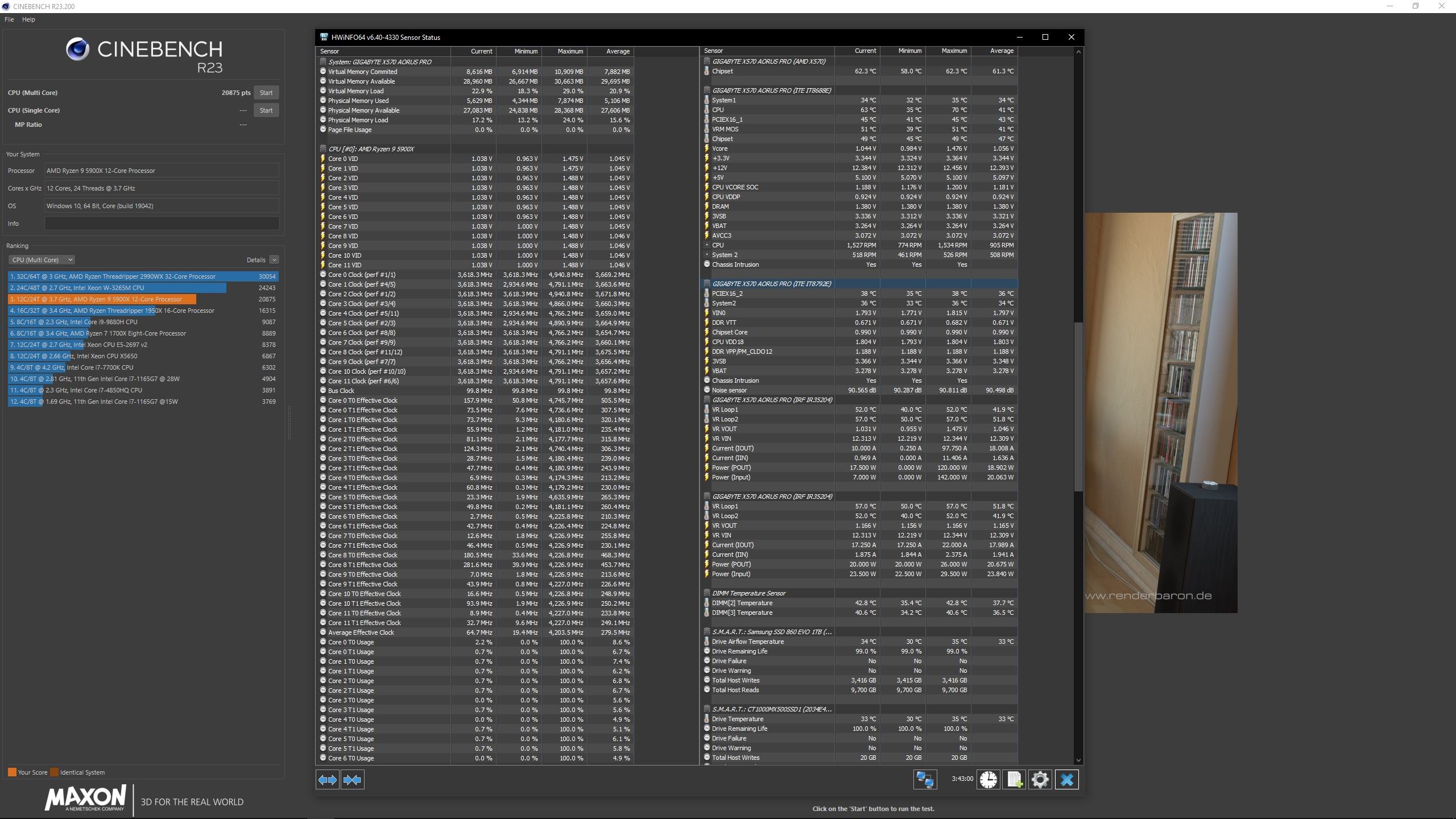
Task: Click the System 2 fan RPM icon
Action: click(x=707, y=255)
